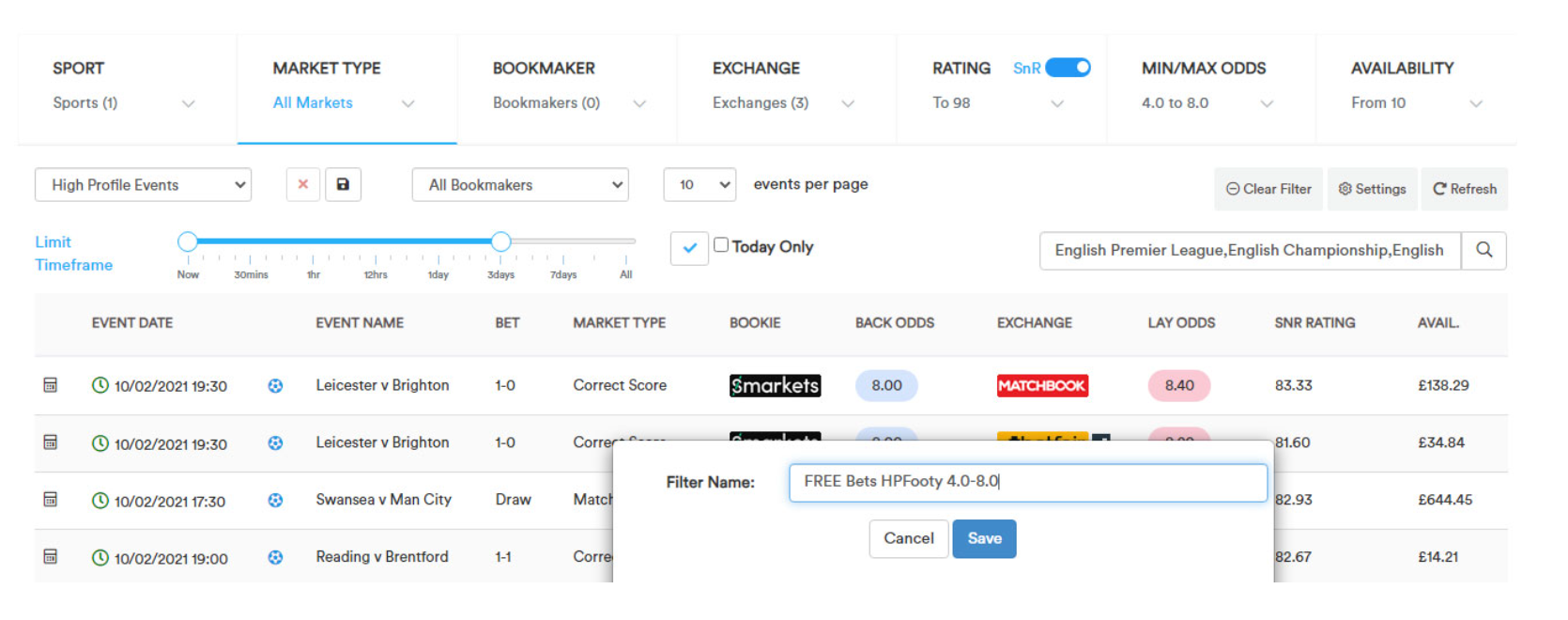The width and height of the screenshot is (1568, 620).
Task: Click the £138.29 availability value
Action: [1443, 385]
